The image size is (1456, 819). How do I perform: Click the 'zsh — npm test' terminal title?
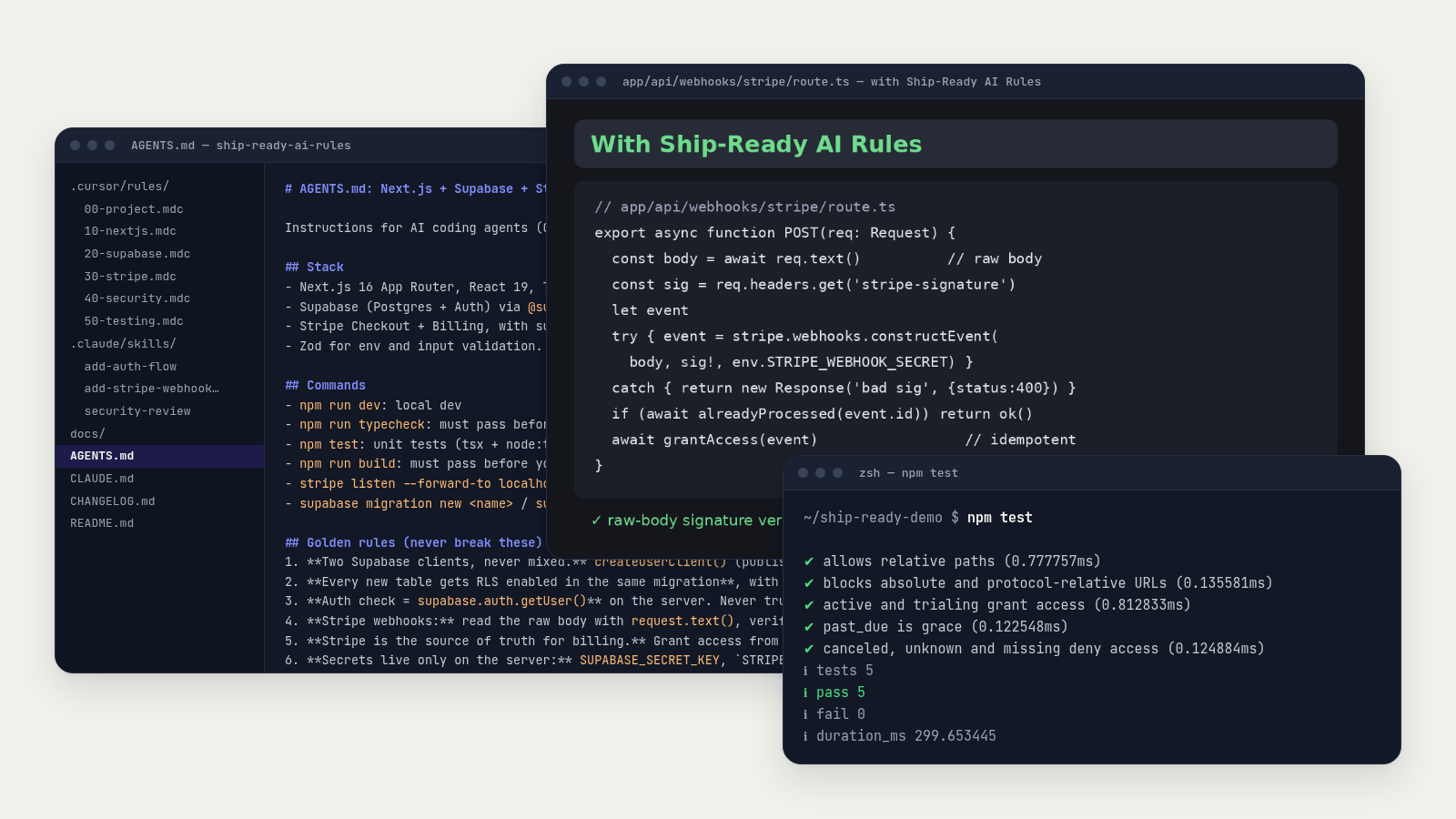(x=908, y=473)
